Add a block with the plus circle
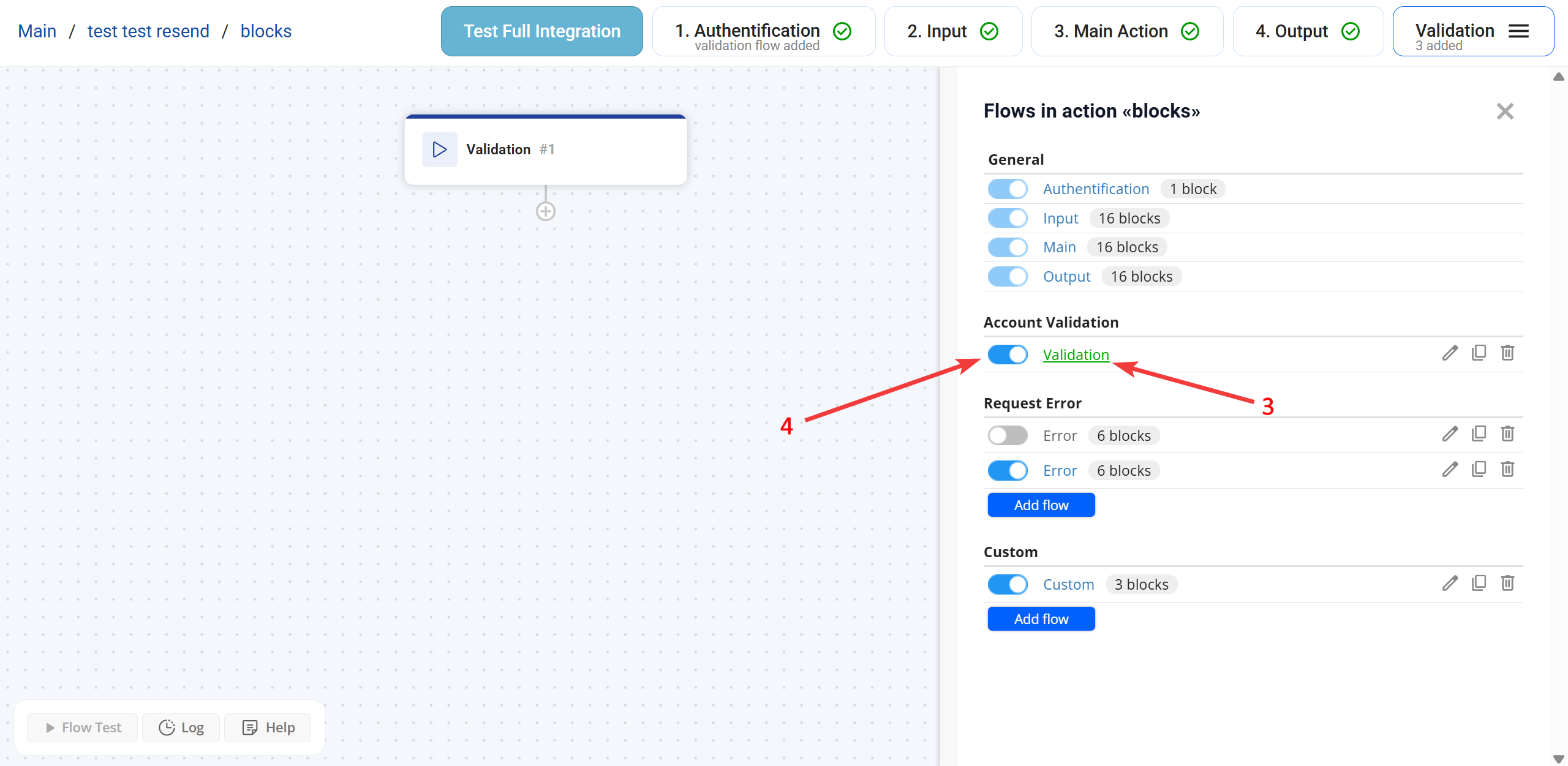 (545, 211)
